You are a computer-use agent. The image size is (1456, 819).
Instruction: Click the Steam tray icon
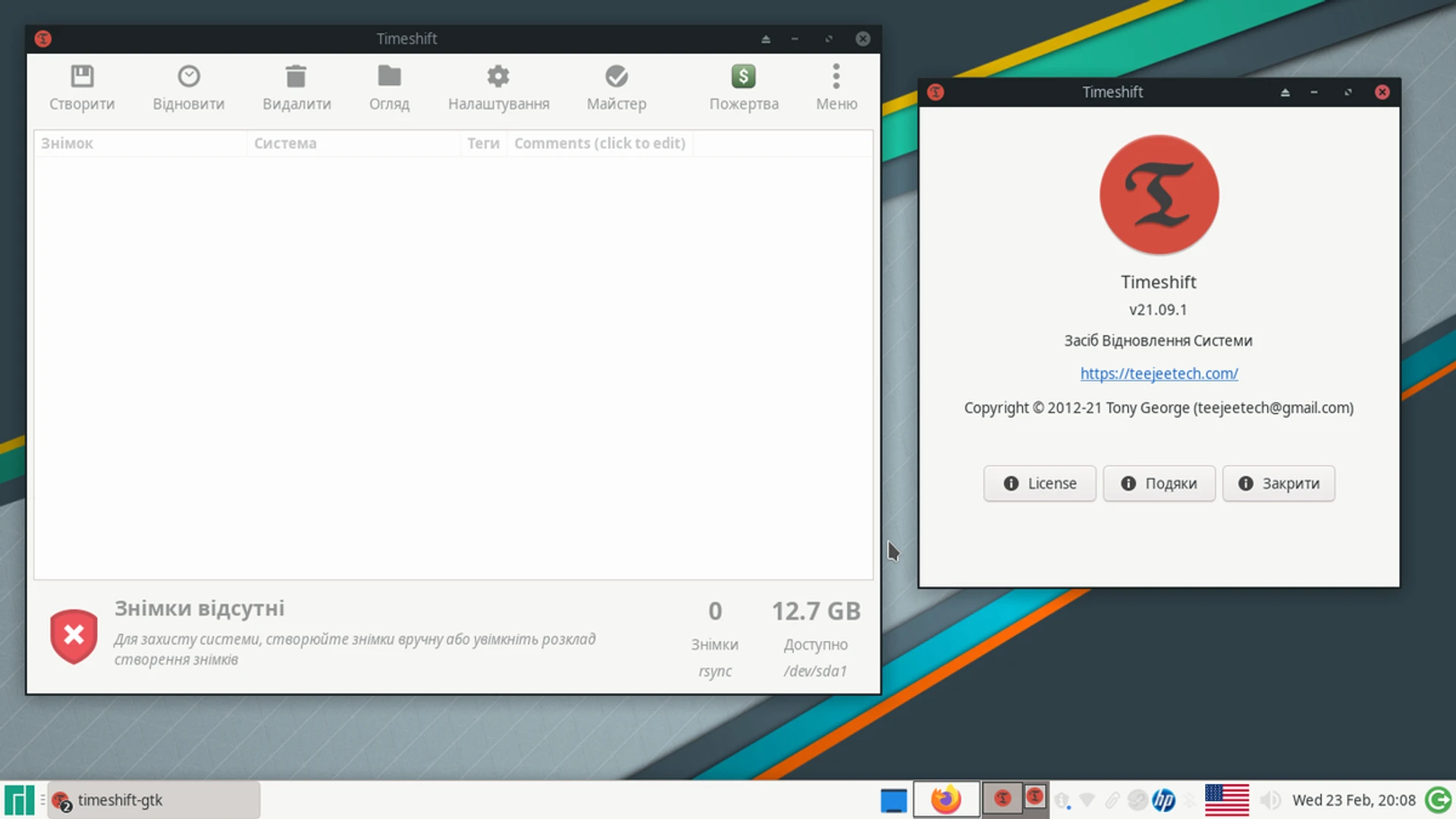pyautogui.click(x=1137, y=800)
